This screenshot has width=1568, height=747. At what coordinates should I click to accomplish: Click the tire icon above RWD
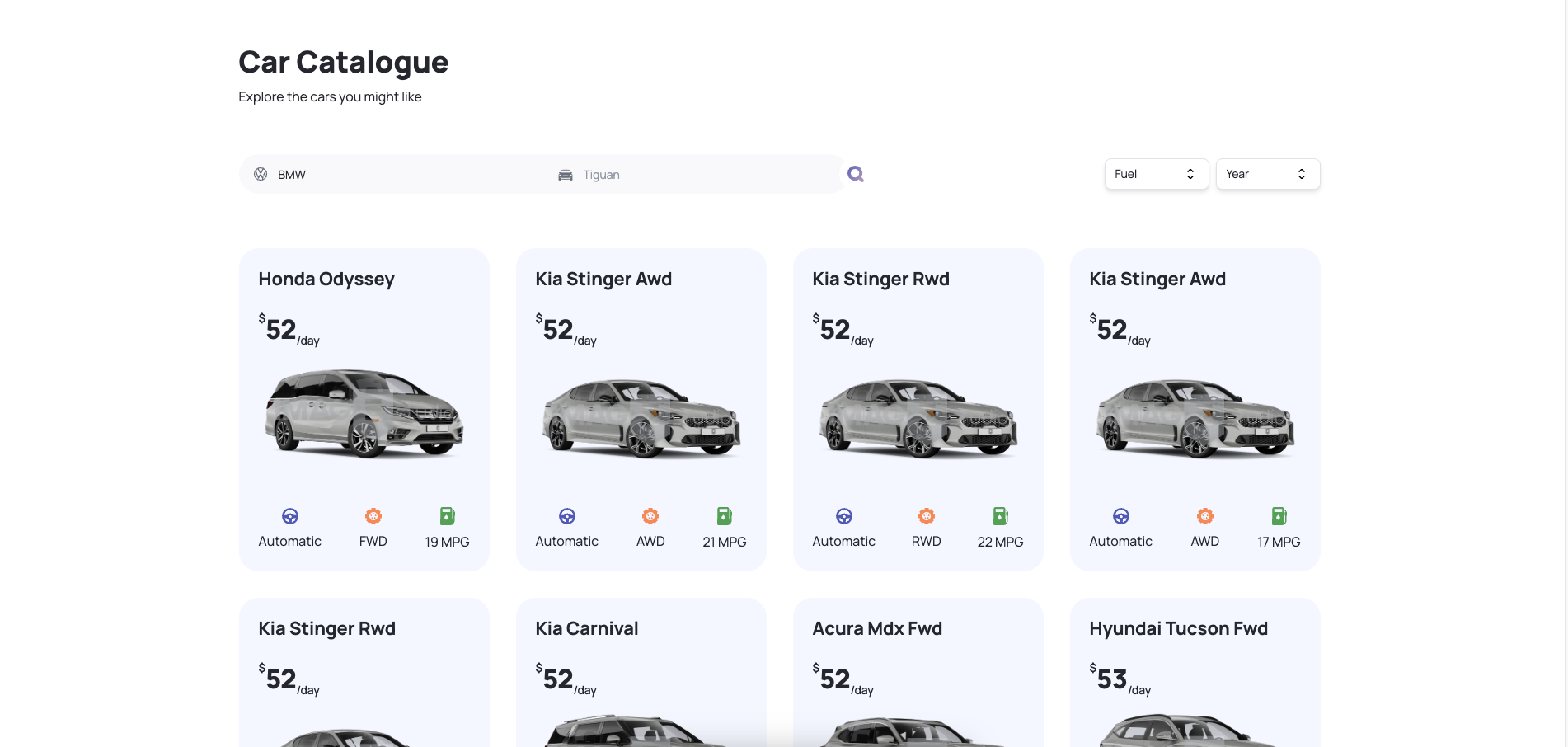(927, 516)
